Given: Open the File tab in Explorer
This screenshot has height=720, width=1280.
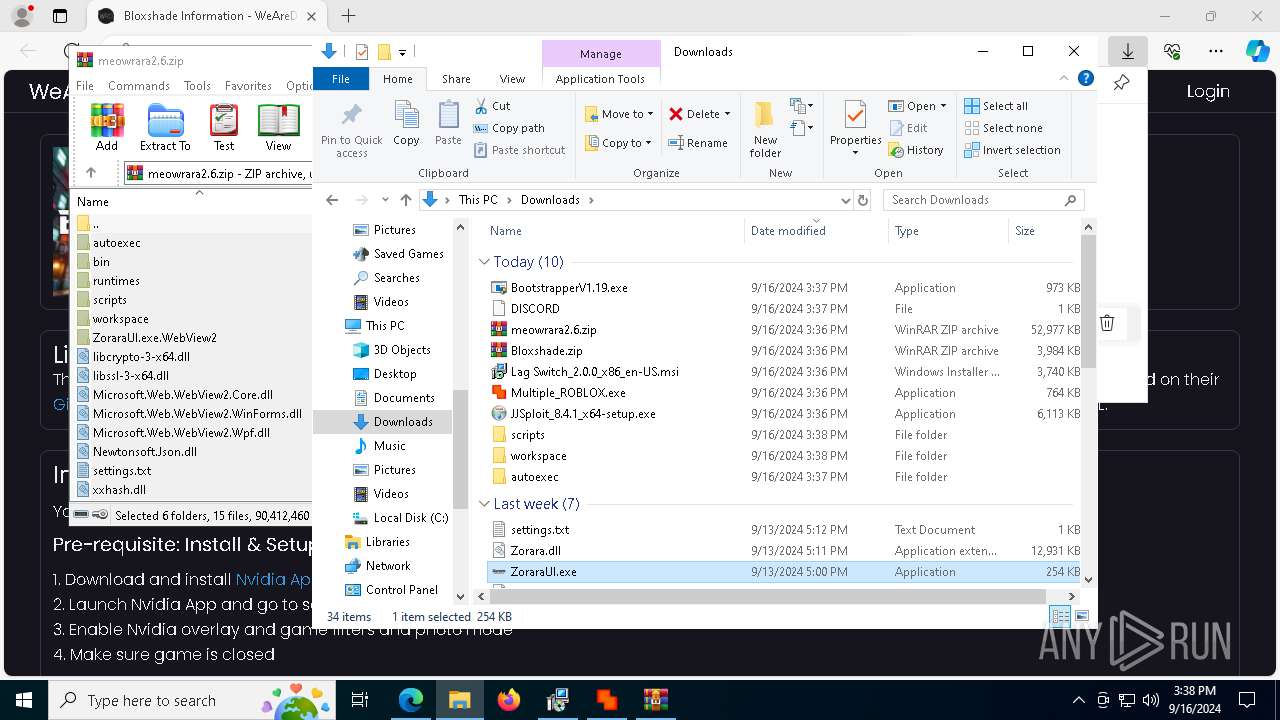Looking at the screenshot, I should [341, 79].
